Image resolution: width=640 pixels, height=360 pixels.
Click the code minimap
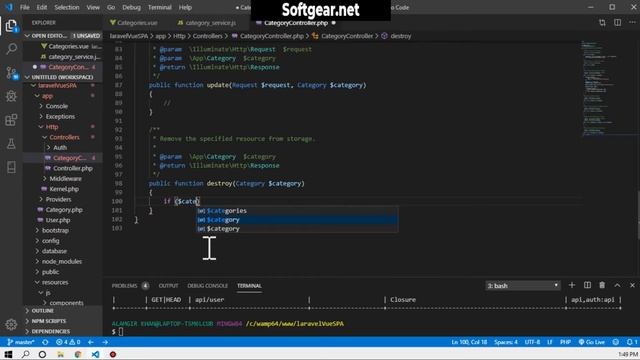click(608, 88)
